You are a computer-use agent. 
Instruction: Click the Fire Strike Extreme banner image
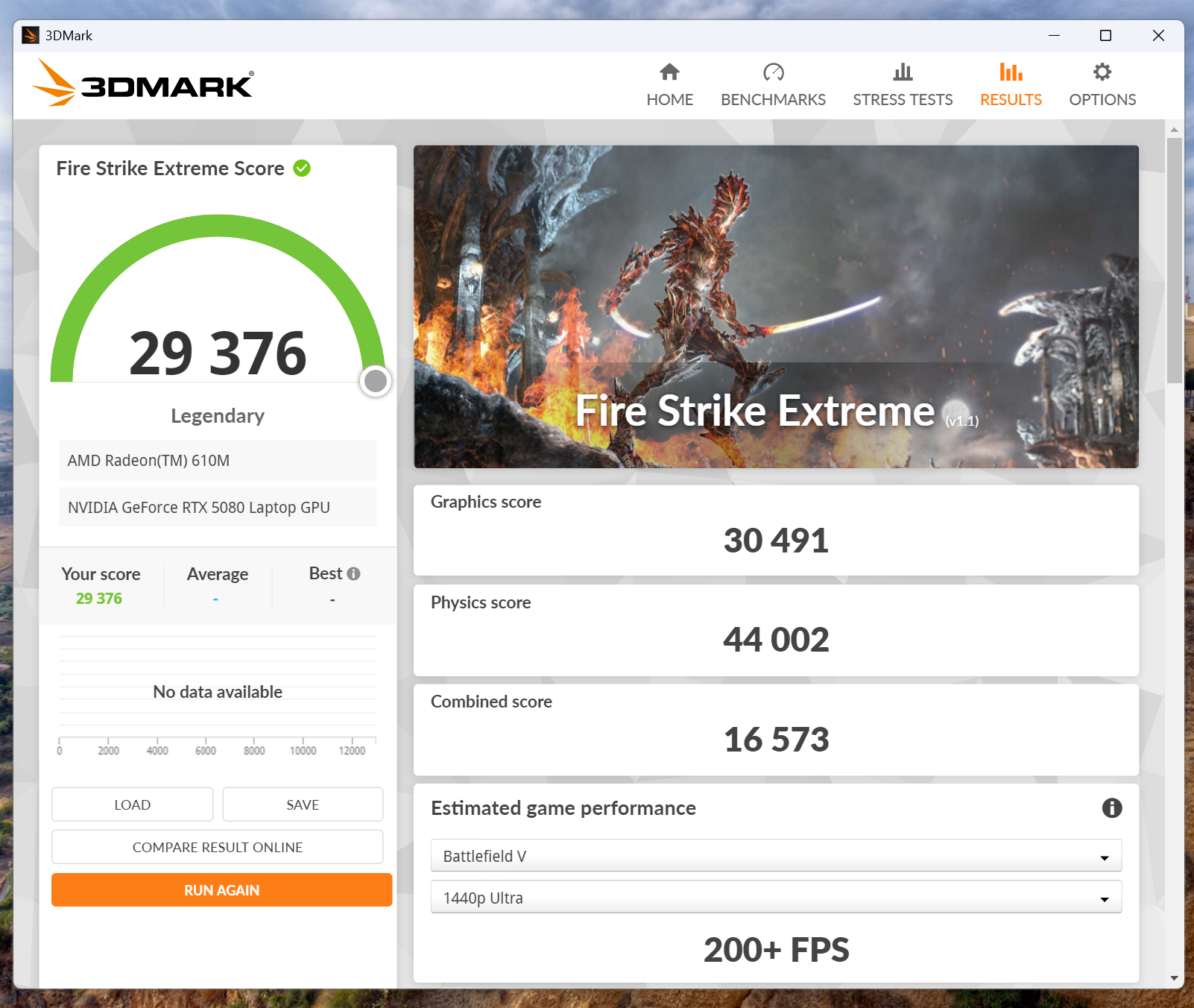[x=775, y=306]
